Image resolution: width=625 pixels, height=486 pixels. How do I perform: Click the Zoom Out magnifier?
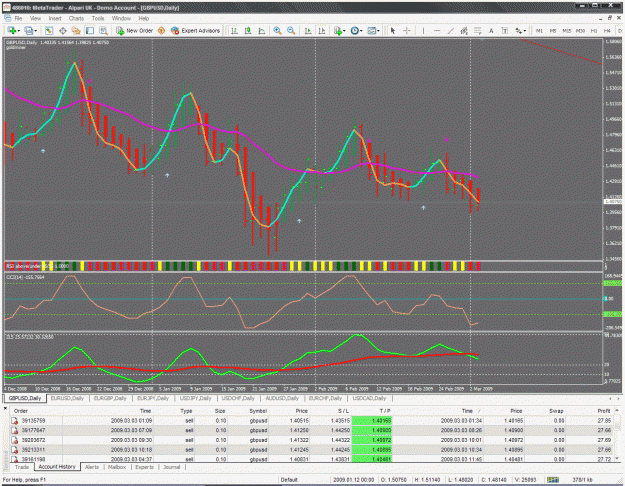click(x=291, y=31)
